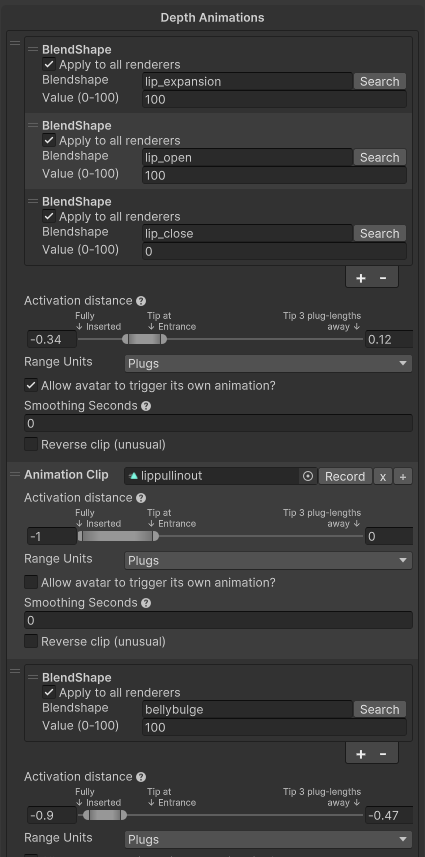
Task: Remove an action with minus under bellybulge
Action: [x=383, y=754]
